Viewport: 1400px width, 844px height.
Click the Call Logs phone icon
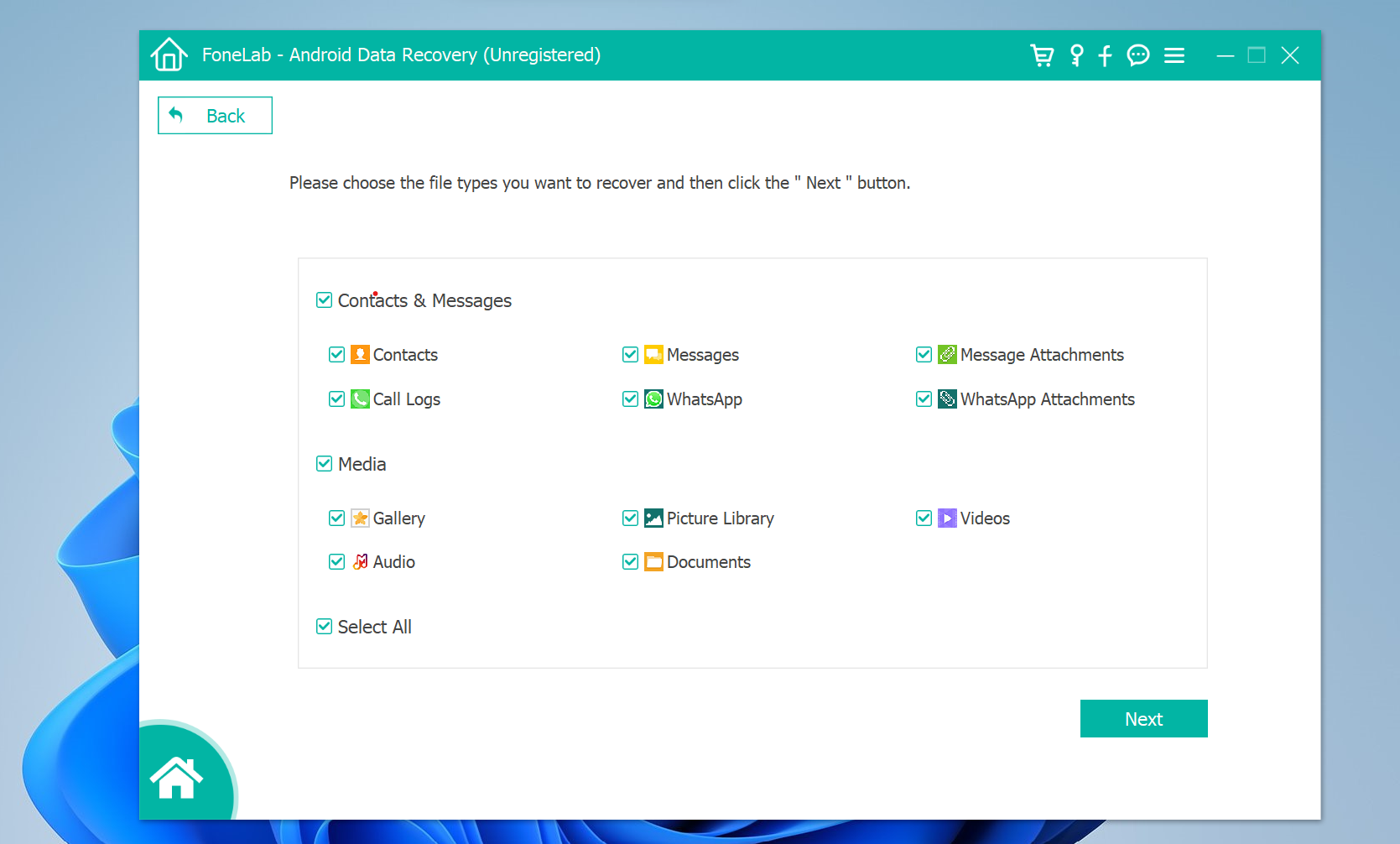pos(360,399)
